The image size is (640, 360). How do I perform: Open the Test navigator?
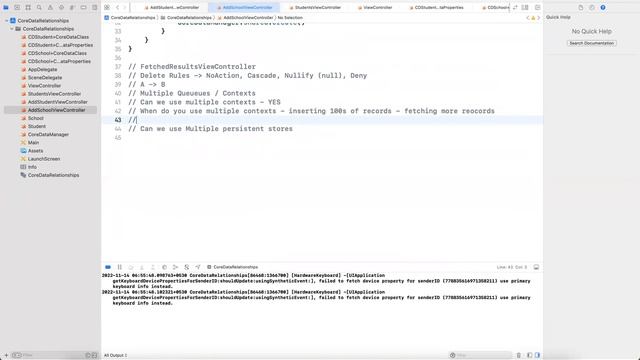[x=61, y=7]
